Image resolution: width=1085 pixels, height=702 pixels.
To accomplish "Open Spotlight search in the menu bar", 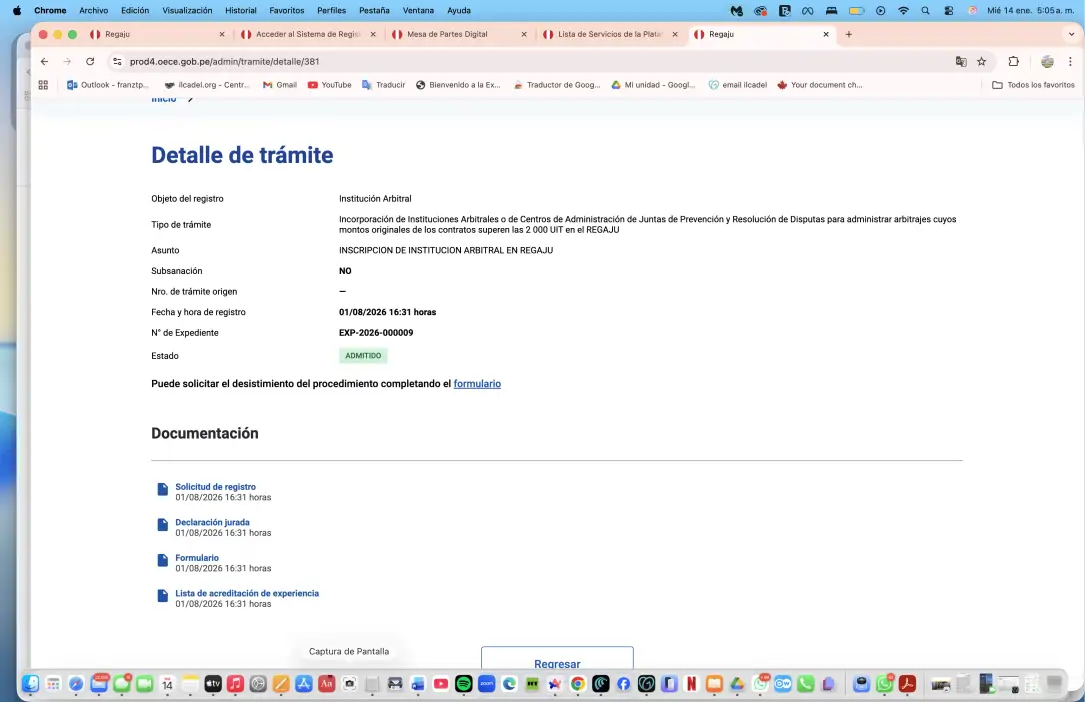I will [x=926, y=10].
